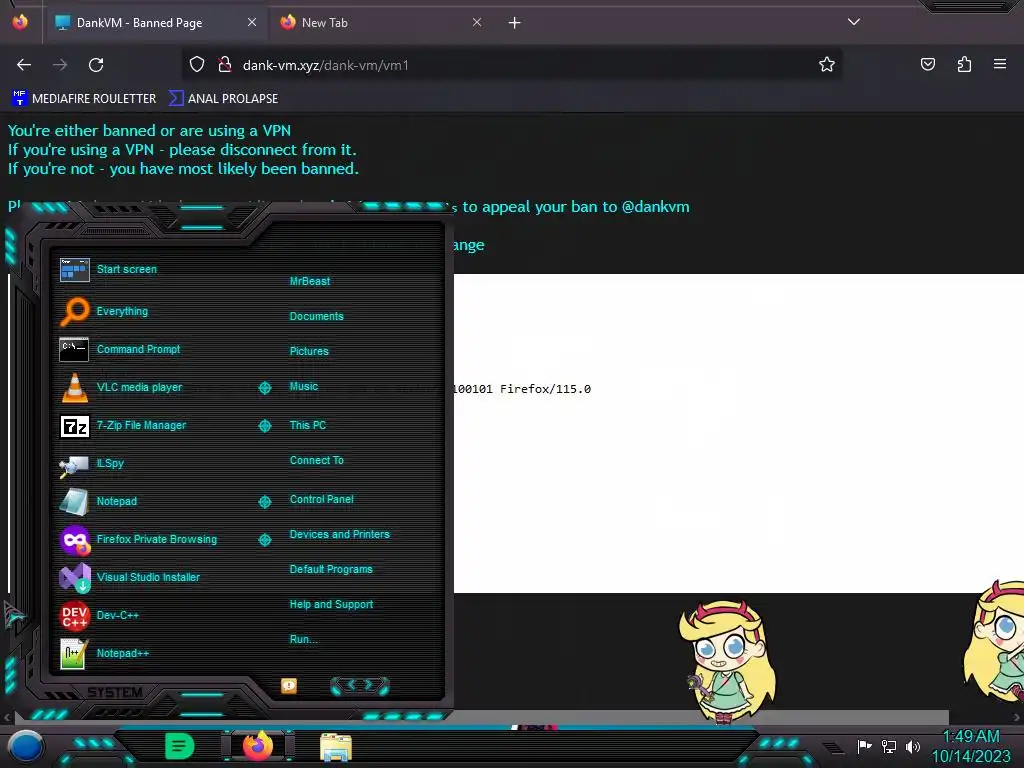Open the Extensions puzzle icon

964,64
